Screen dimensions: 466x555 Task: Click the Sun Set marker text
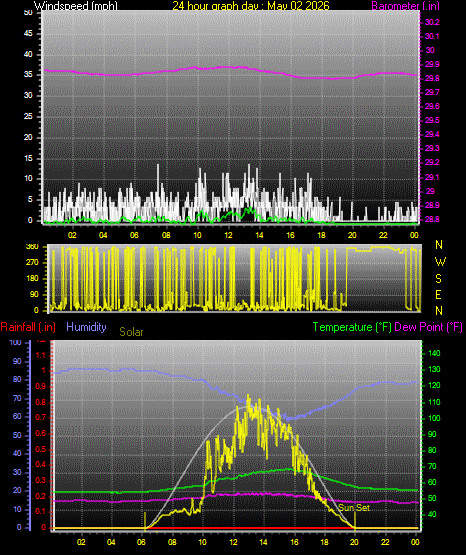354,508
